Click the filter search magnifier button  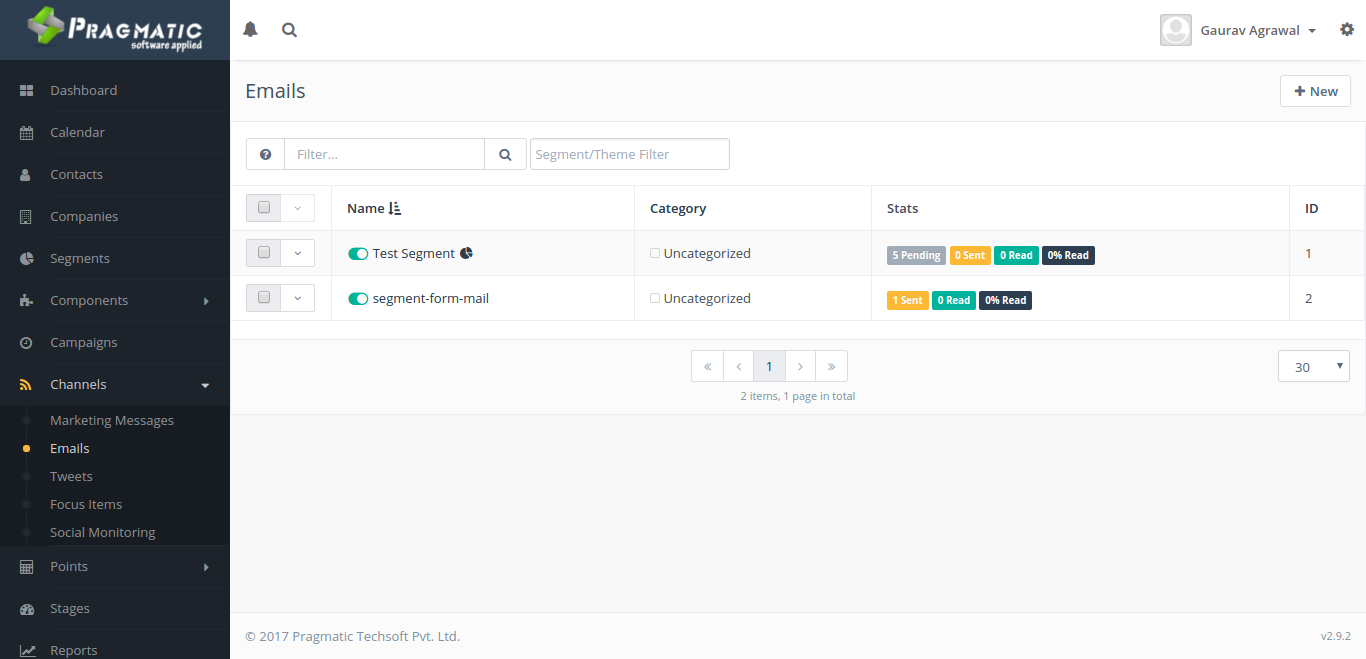coord(505,154)
